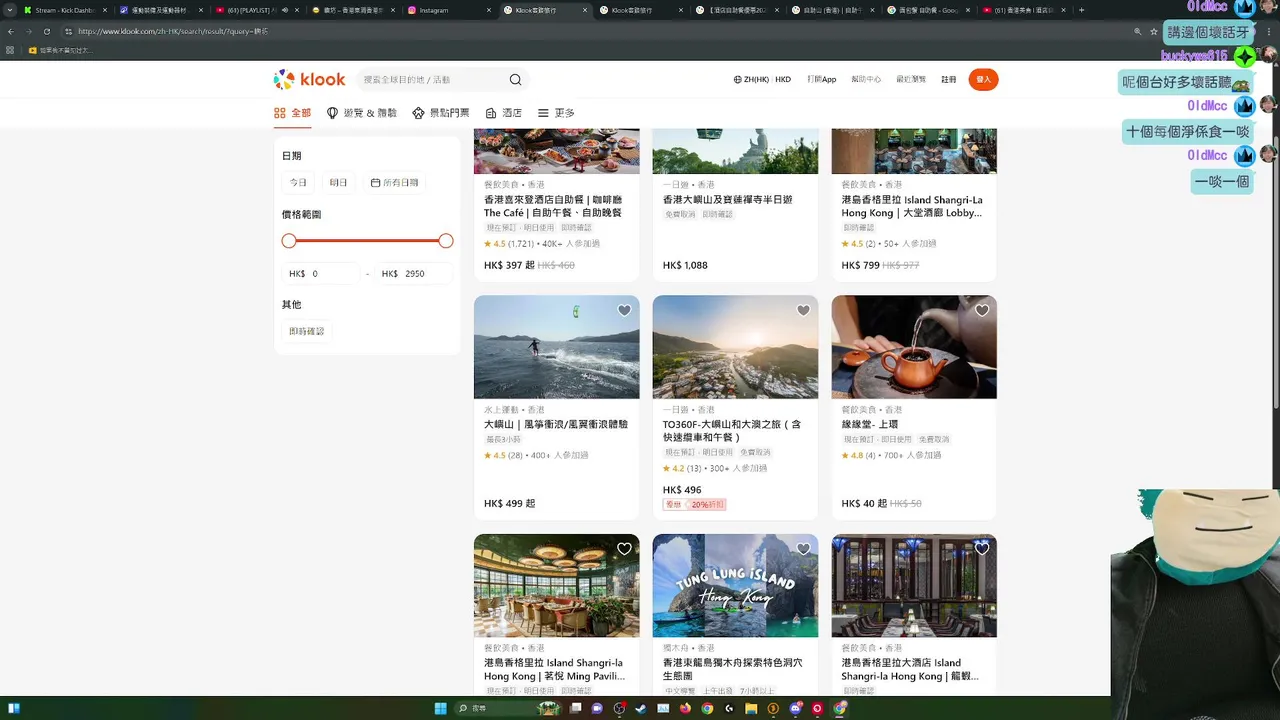Click the maximum price HK$ 2950 field
This screenshot has width=1280, height=720.
(414, 273)
